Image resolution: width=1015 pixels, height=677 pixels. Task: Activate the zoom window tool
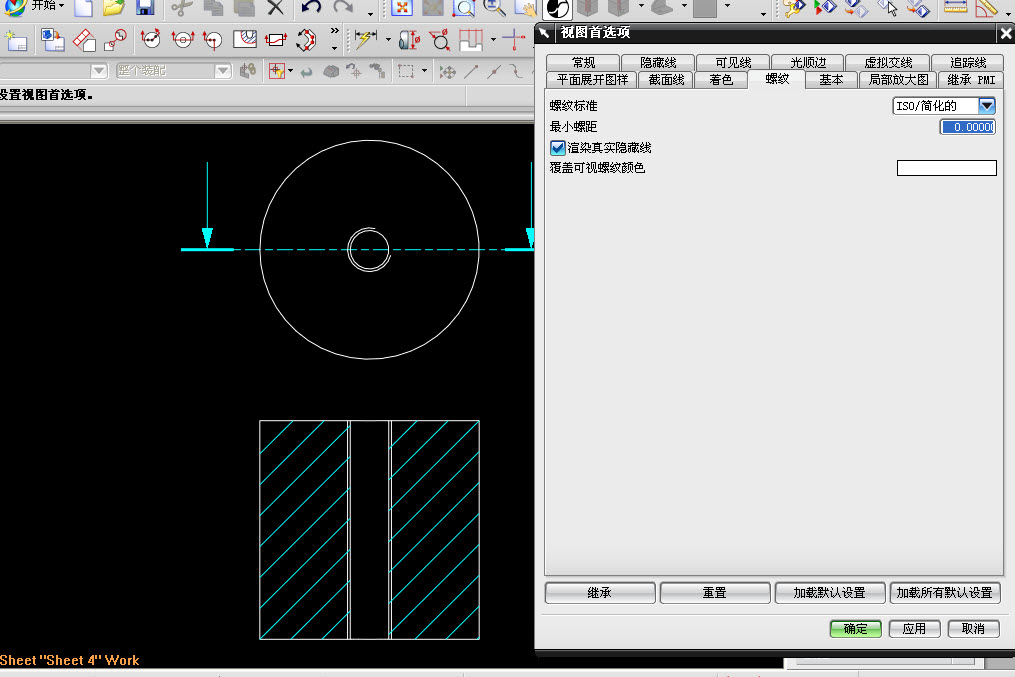[x=463, y=8]
